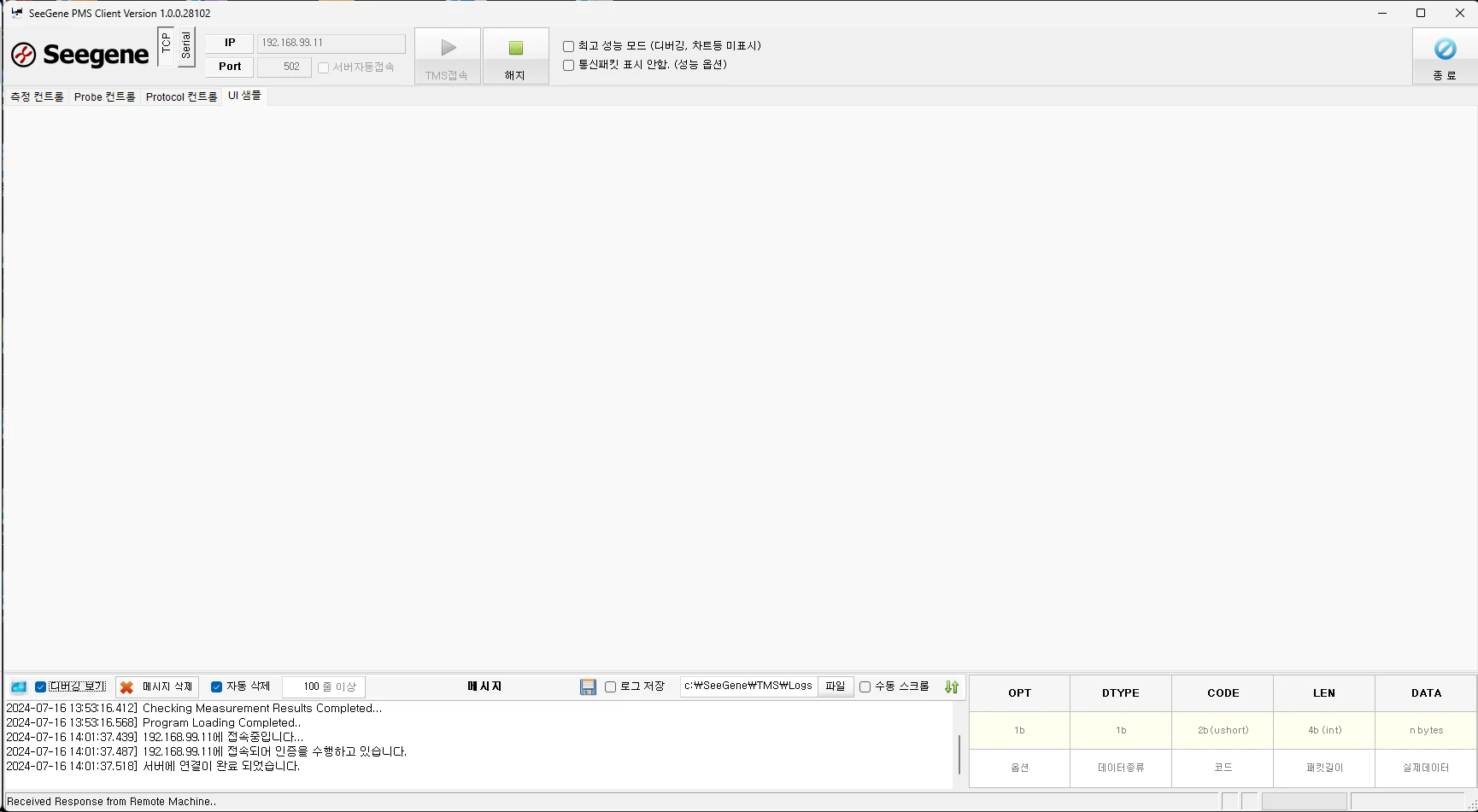Click the green up-down arrows scroll icon

click(952, 686)
